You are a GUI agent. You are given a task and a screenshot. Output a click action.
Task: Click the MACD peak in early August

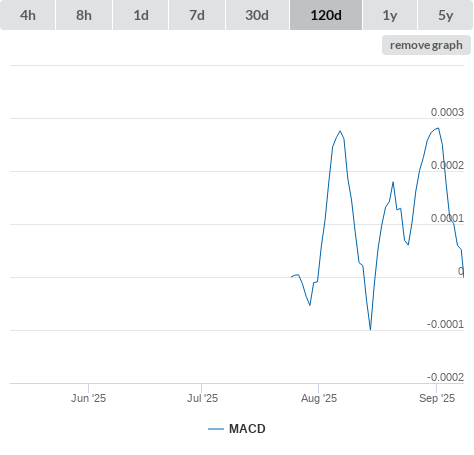click(340, 131)
